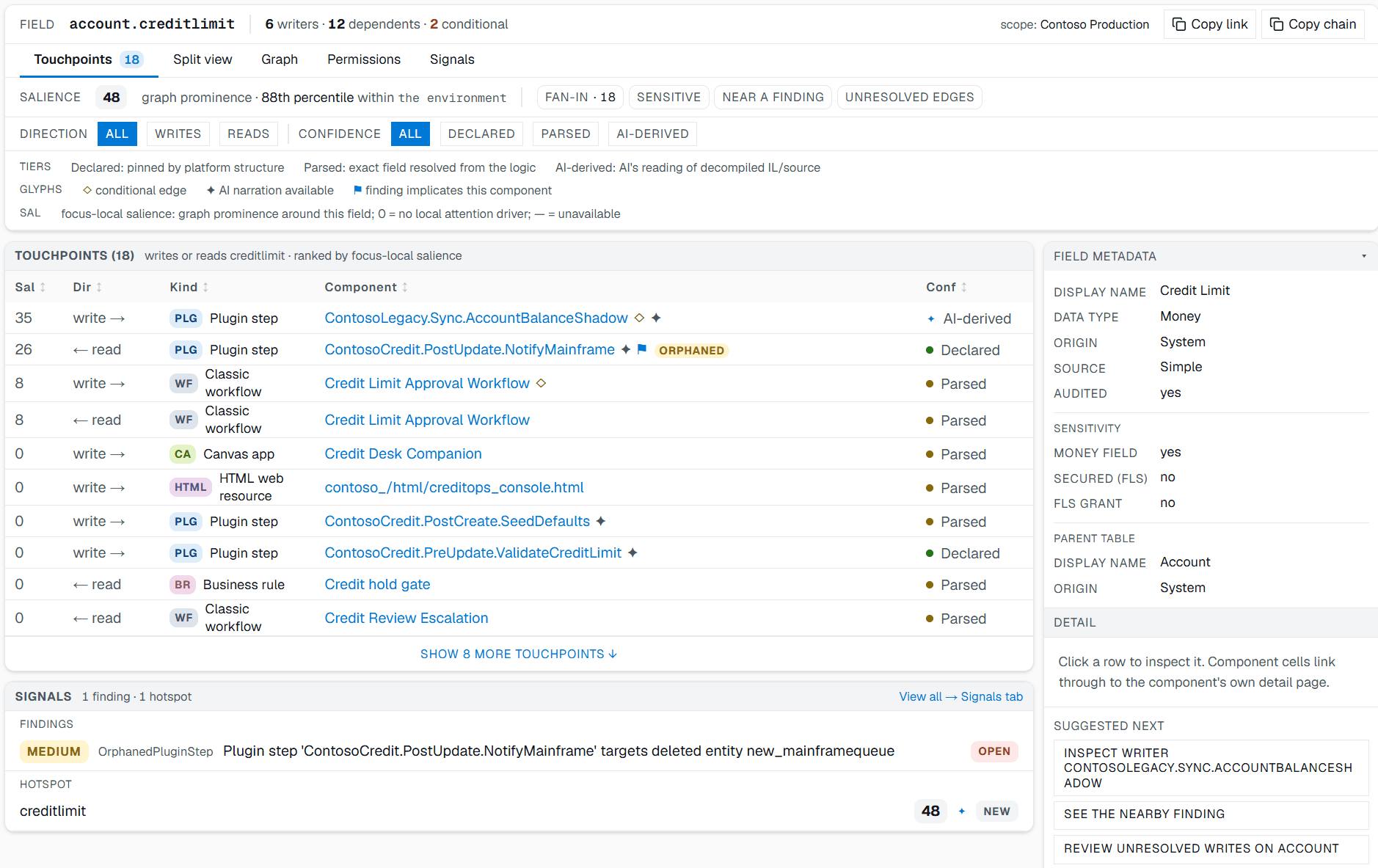Open the Permissions tab

364,59
